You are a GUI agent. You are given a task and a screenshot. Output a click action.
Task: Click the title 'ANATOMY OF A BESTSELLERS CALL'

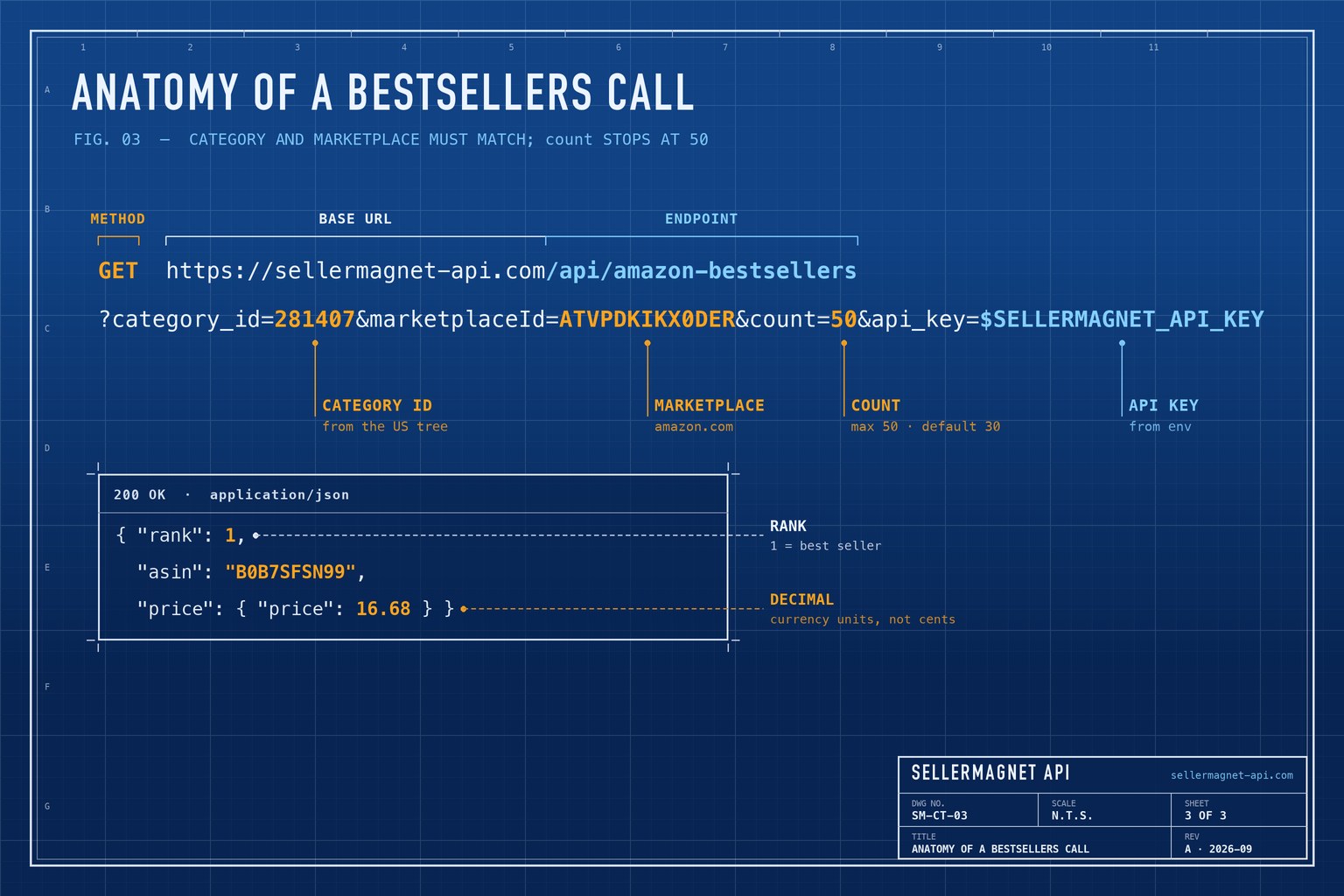(x=383, y=92)
